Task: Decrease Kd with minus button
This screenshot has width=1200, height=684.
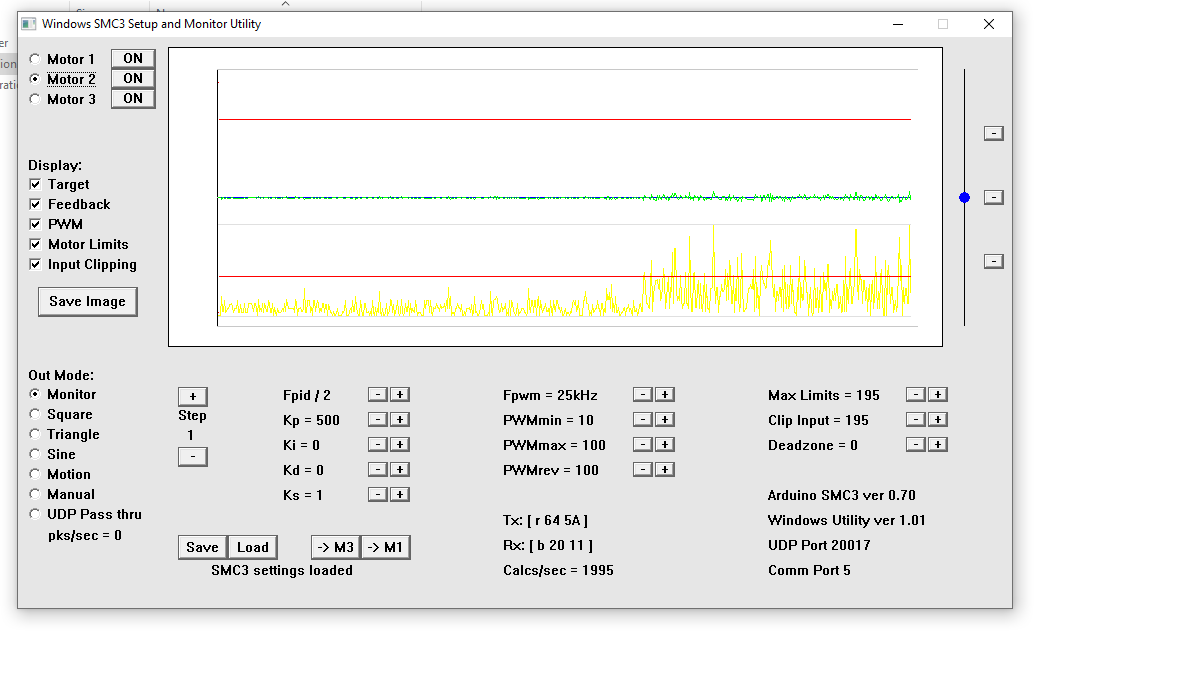Action: pos(377,469)
